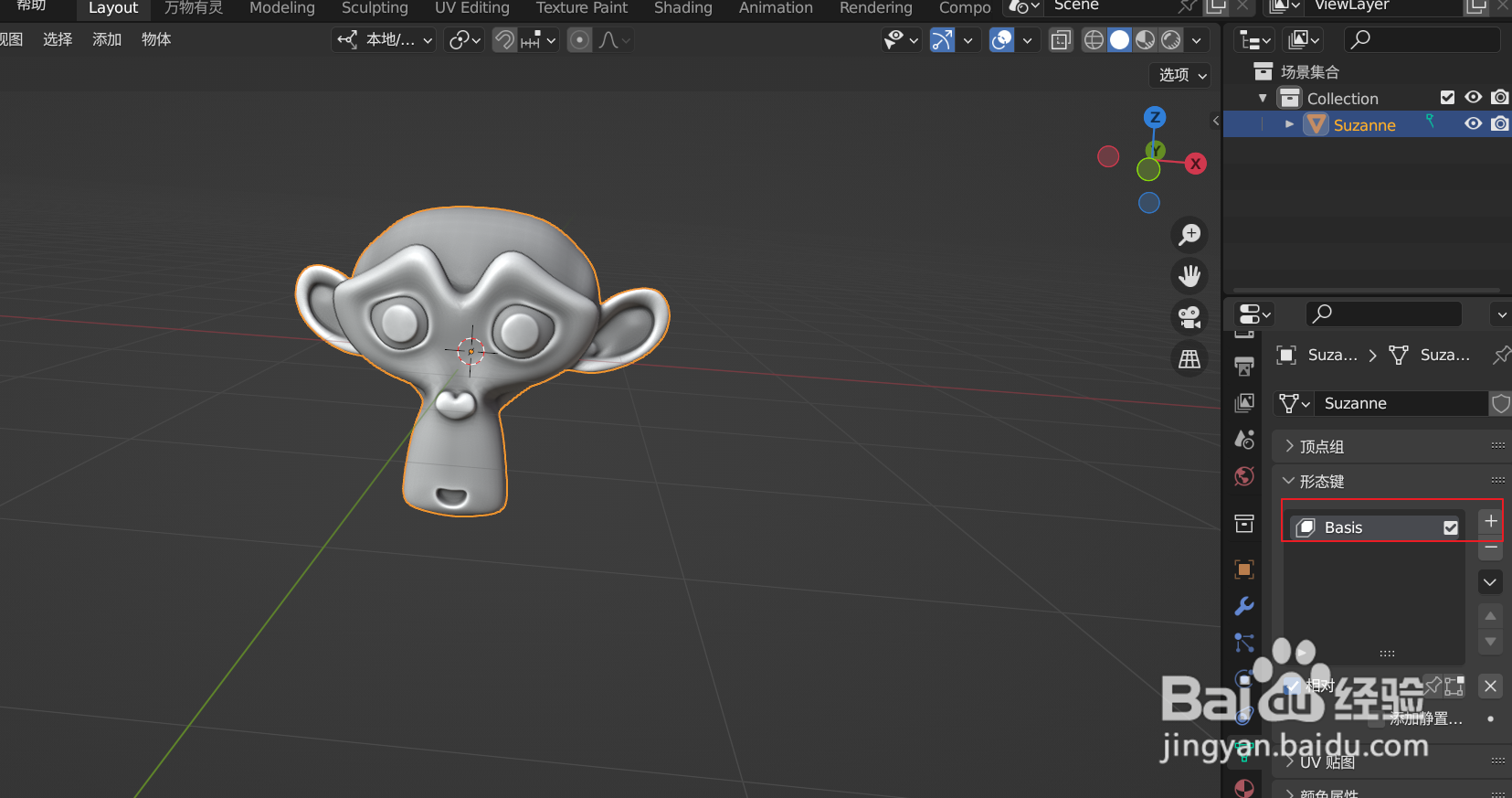The width and height of the screenshot is (1512, 798).
Task: Open the overlays options dropdown arrow
Action: click(x=1027, y=40)
